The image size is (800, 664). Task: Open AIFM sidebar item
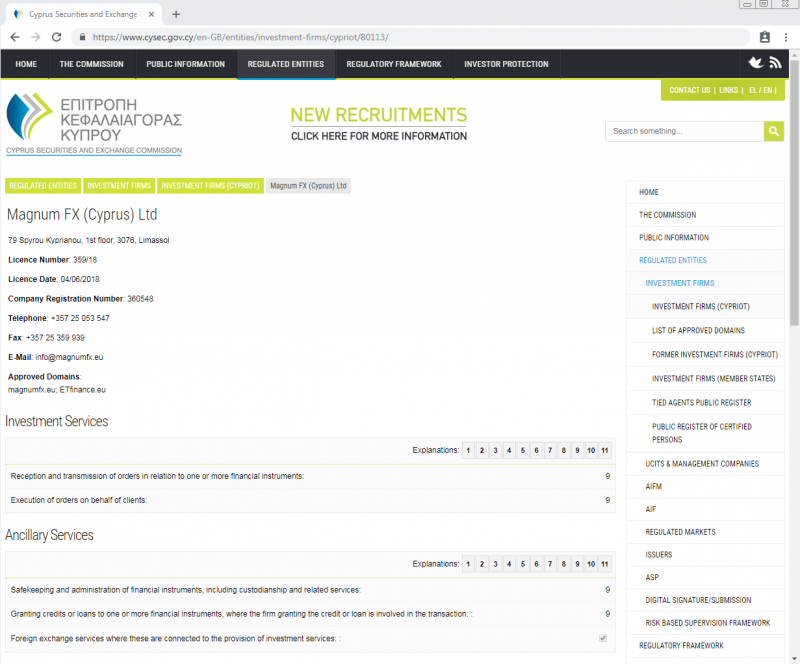pyautogui.click(x=705, y=486)
